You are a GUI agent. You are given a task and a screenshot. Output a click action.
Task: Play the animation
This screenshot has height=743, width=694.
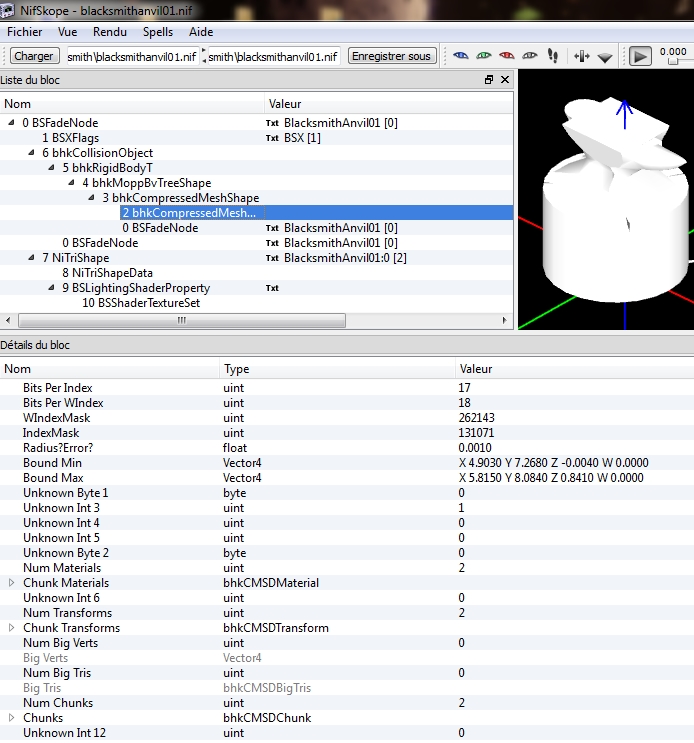640,56
